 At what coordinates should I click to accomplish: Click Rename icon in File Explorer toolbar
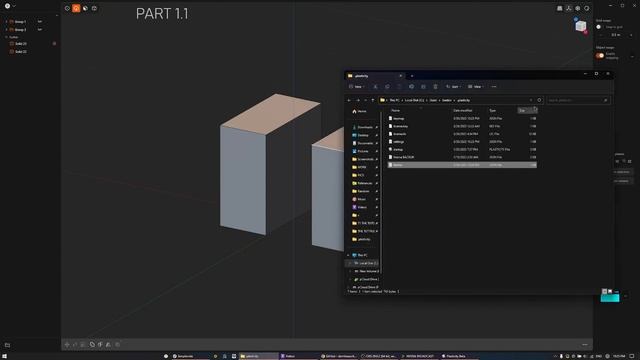point(411,87)
